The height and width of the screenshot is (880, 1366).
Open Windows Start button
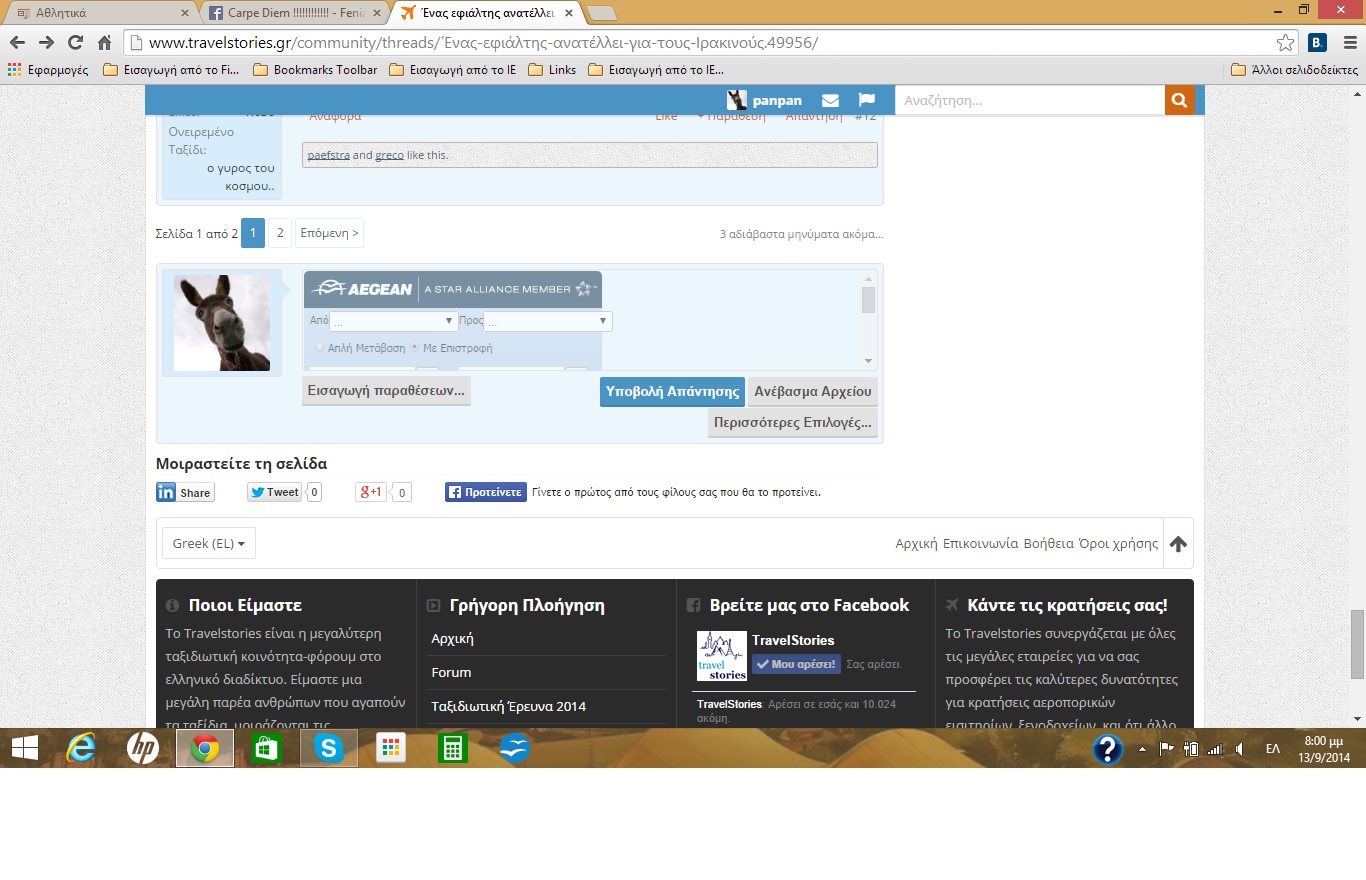point(25,748)
